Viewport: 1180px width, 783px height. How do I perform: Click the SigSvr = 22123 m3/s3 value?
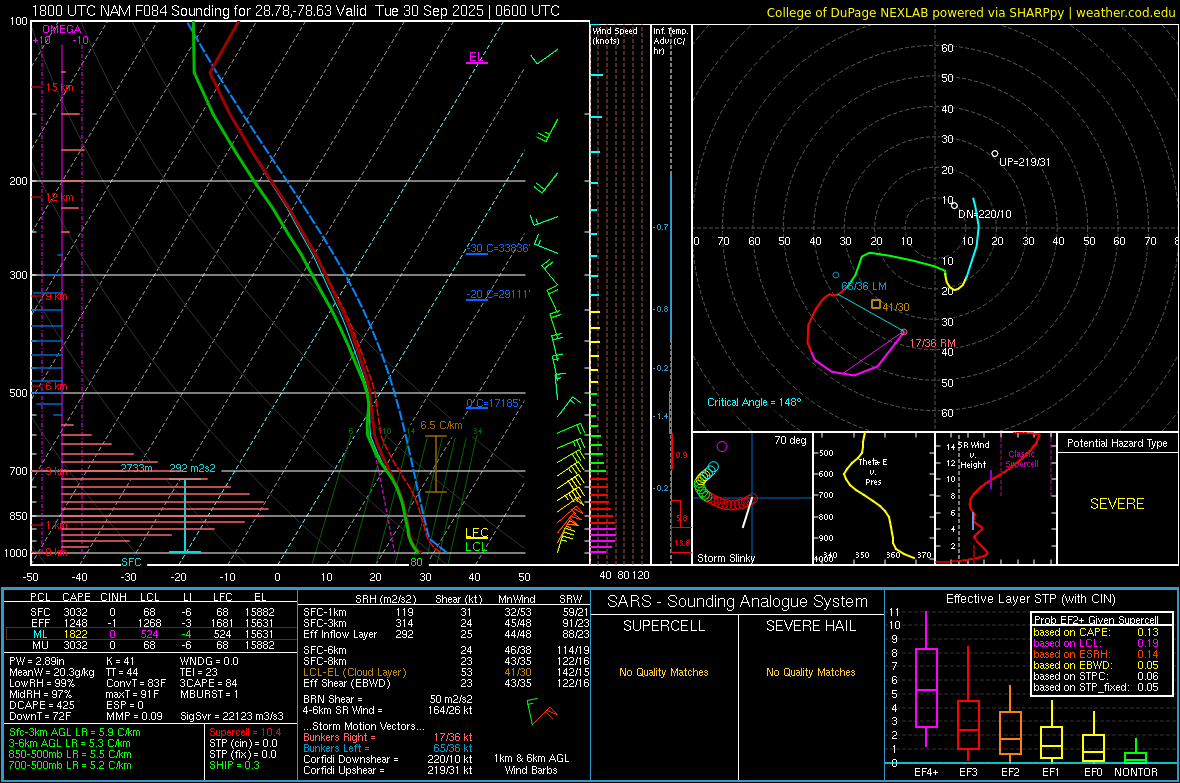(232, 716)
